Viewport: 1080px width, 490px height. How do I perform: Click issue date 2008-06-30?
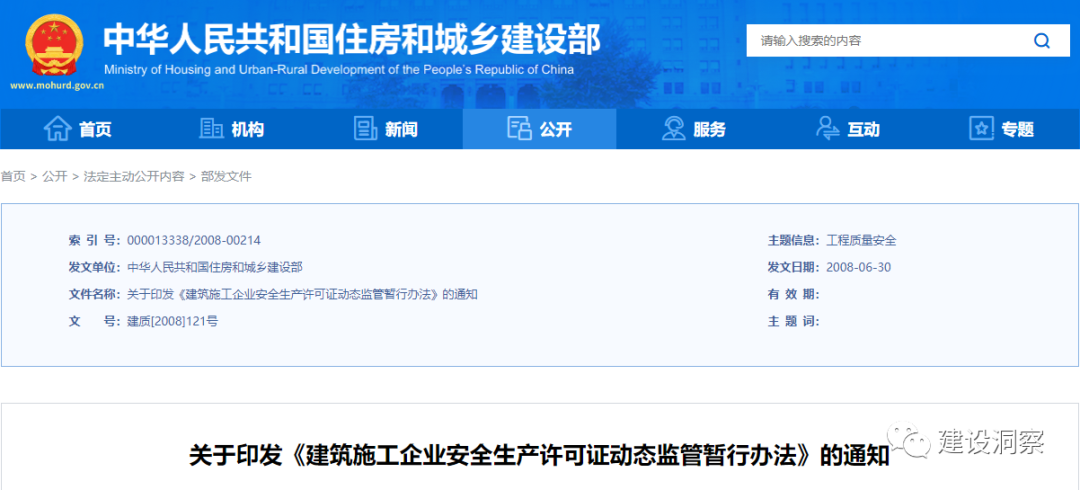pyautogui.click(x=858, y=267)
